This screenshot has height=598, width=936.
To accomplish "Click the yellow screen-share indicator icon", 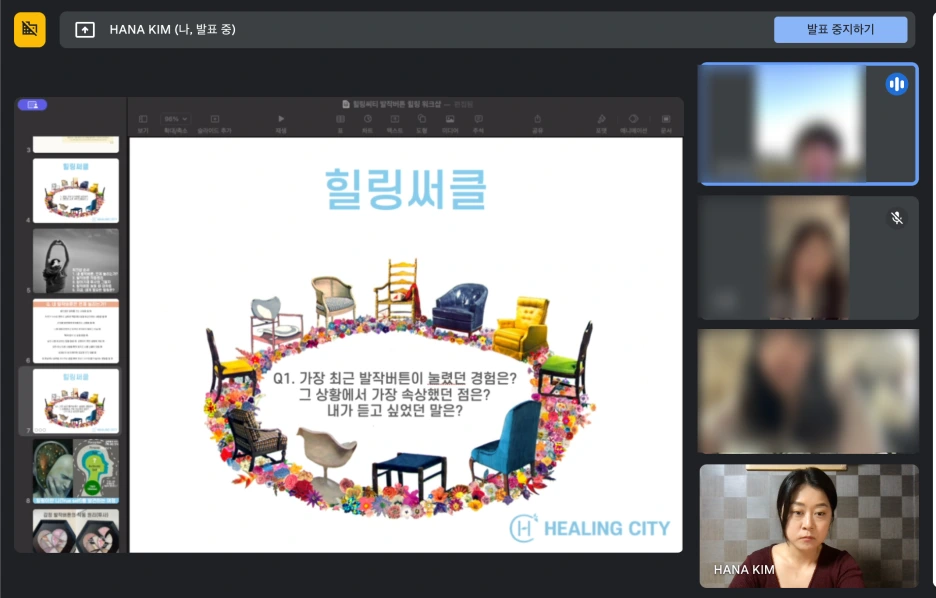I will coord(28,29).
